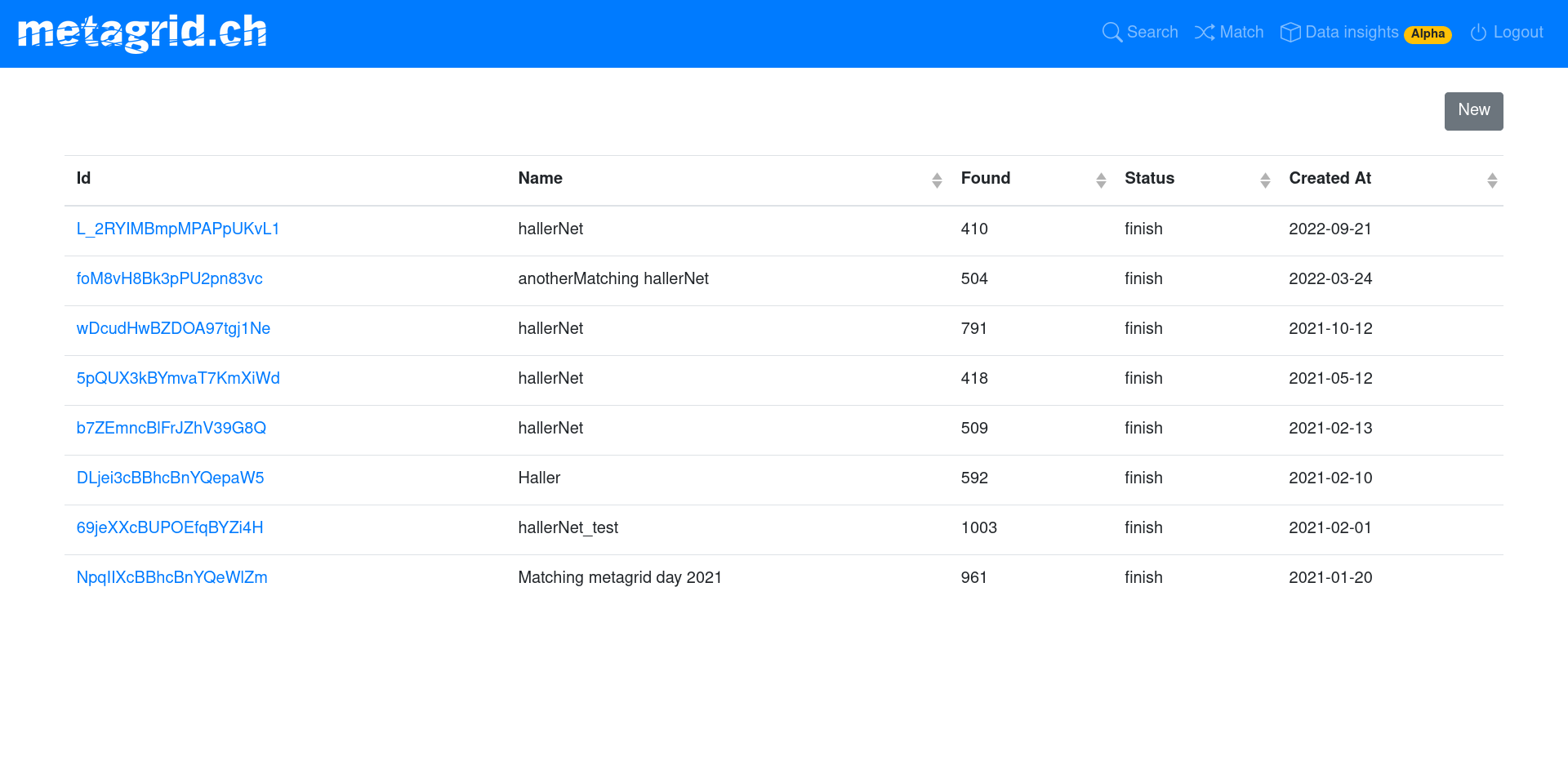Click the metagrid.ch logo

click(142, 33)
